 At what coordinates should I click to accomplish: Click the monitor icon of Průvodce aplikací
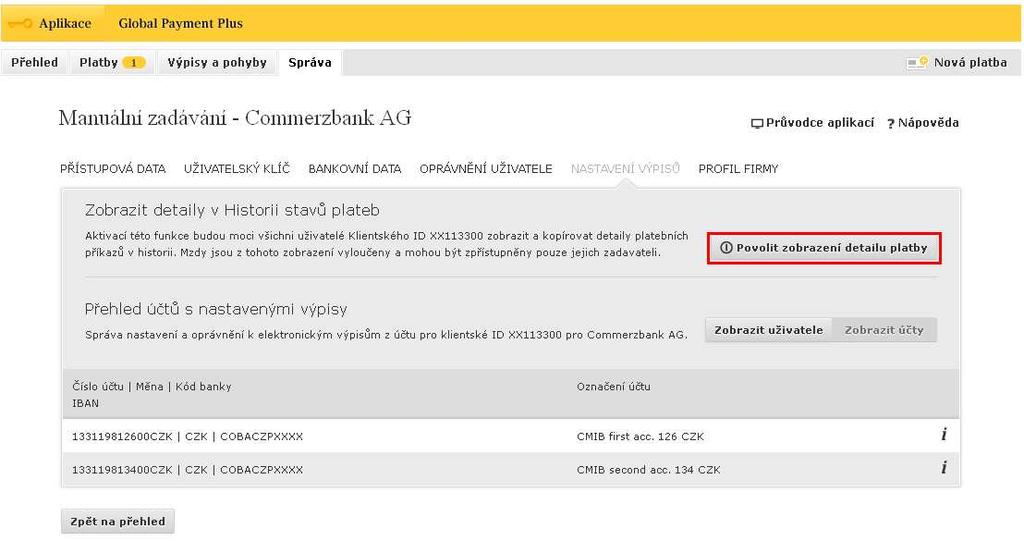tap(757, 123)
